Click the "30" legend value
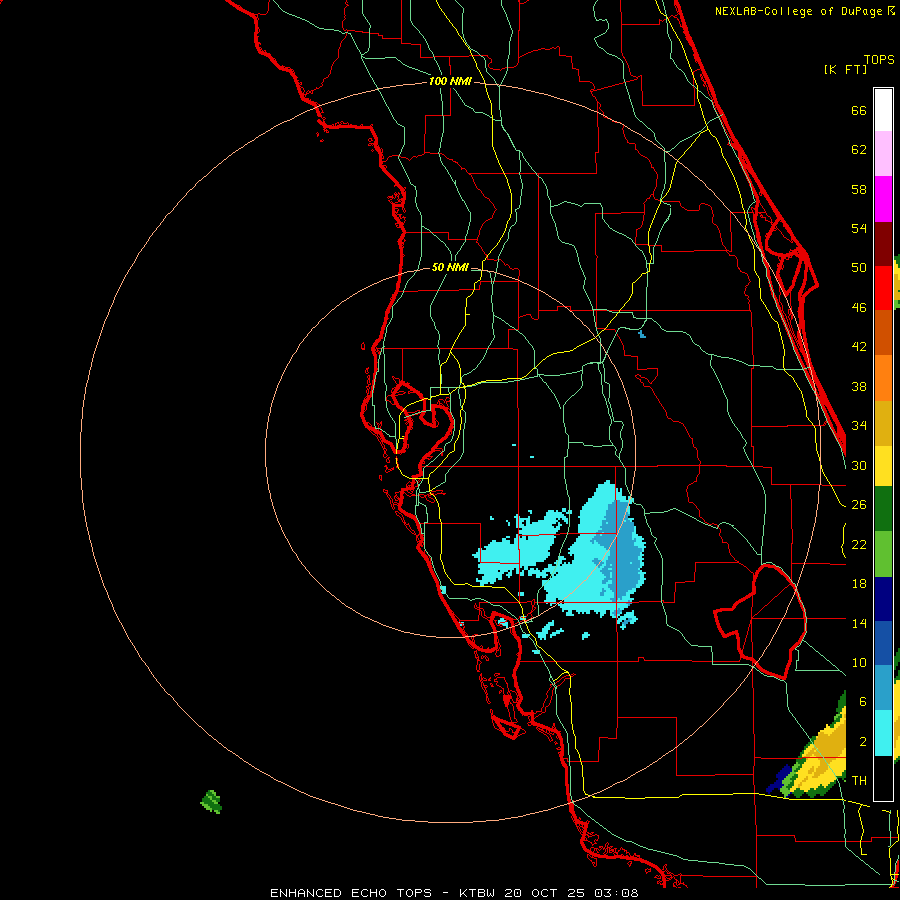The image size is (900, 900). pos(859,465)
